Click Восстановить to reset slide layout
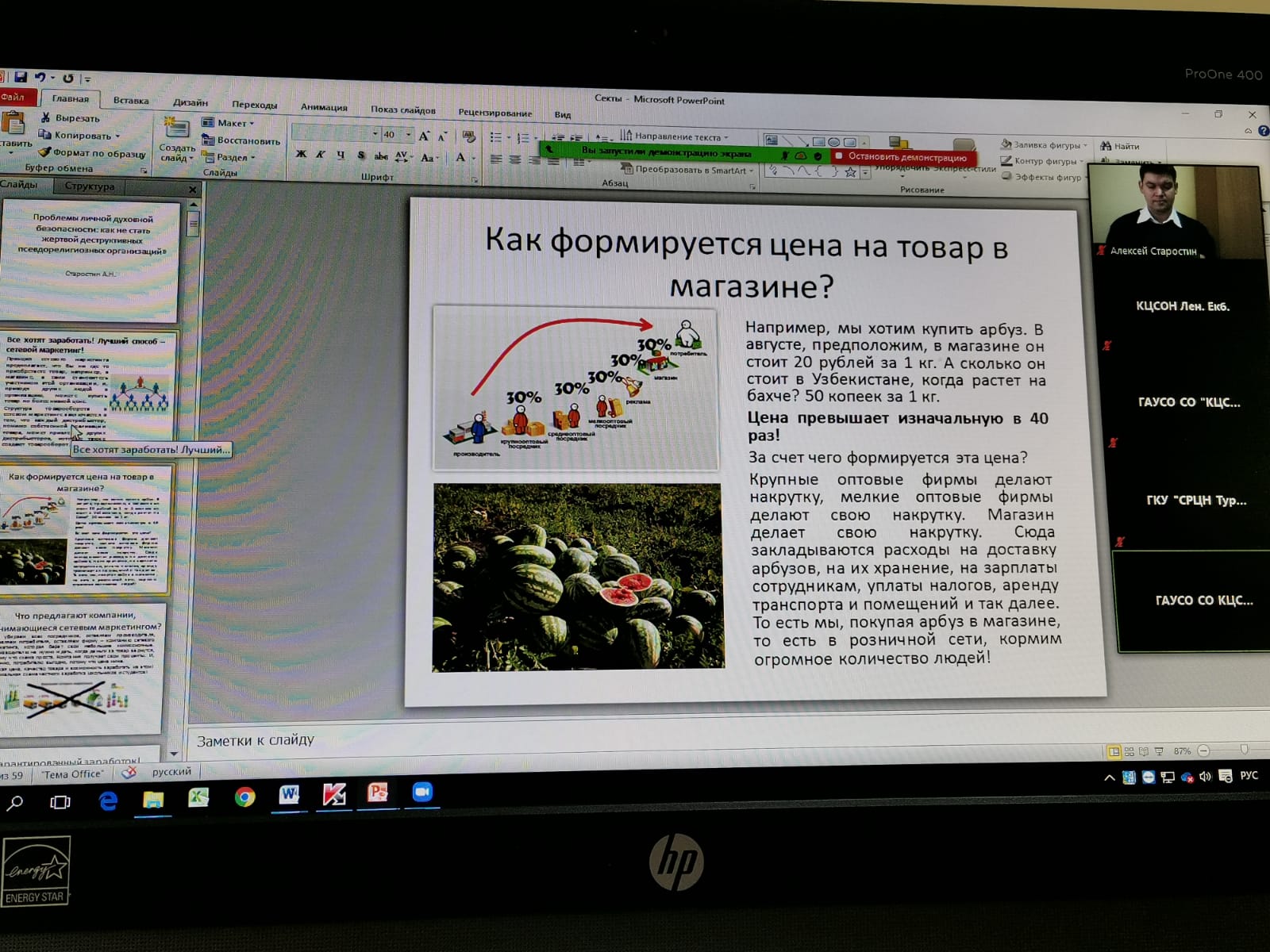Viewport: 1270px width, 952px height. pyautogui.click(x=241, y=140)
